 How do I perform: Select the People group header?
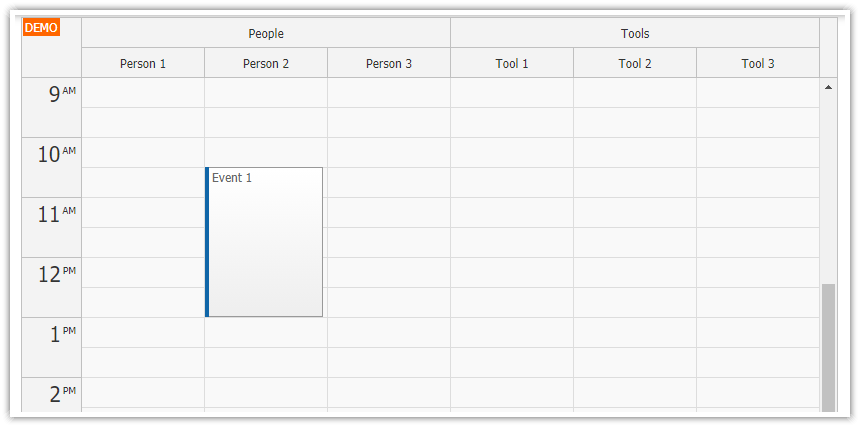(x=266, y=33)
